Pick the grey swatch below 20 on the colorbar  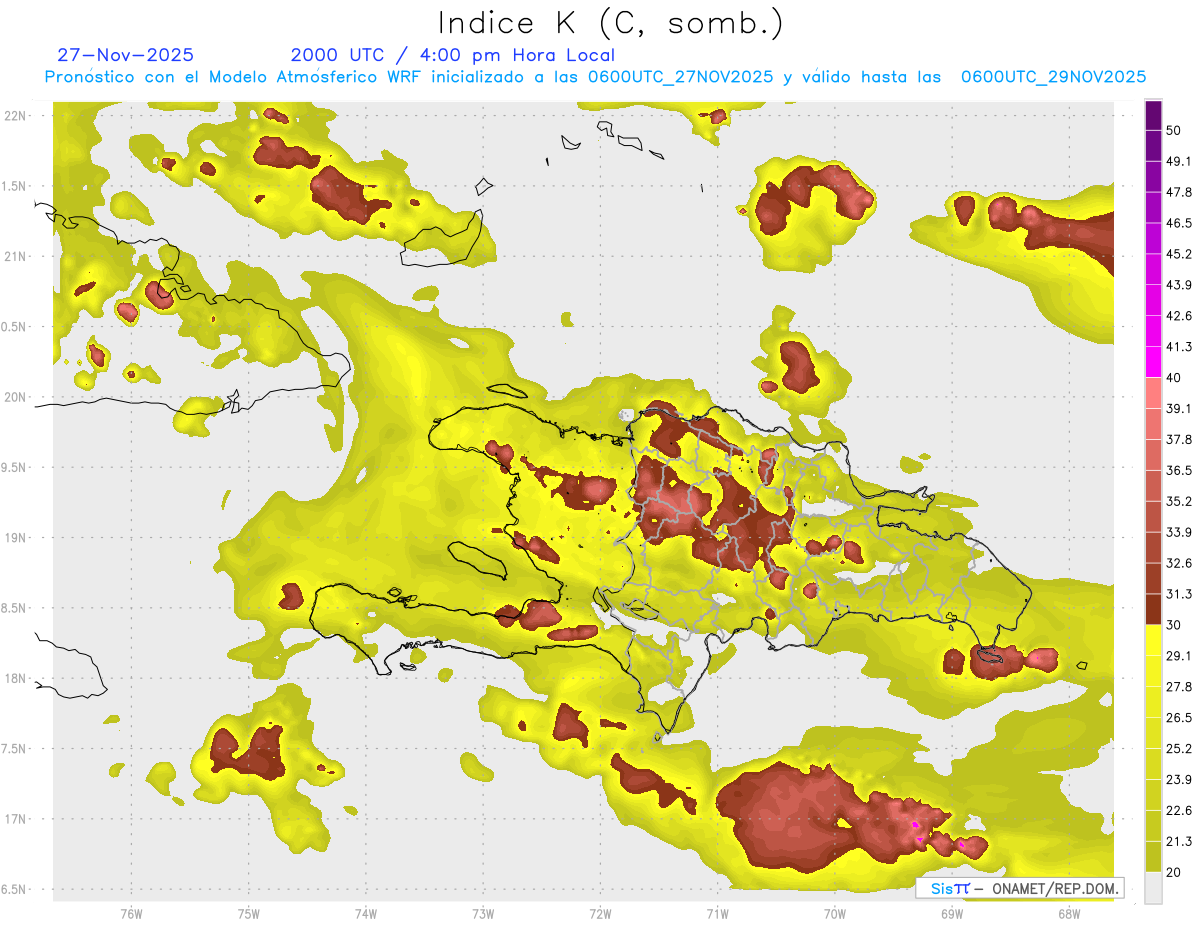click(1153, 888)
